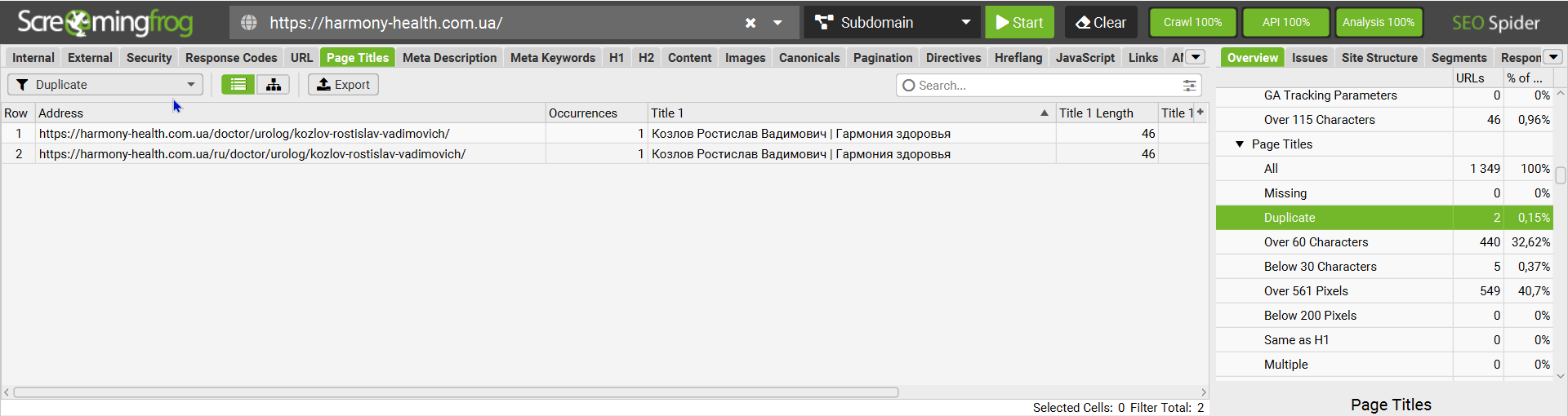Click the Title 1 sort arrow

click(1045, 113)
